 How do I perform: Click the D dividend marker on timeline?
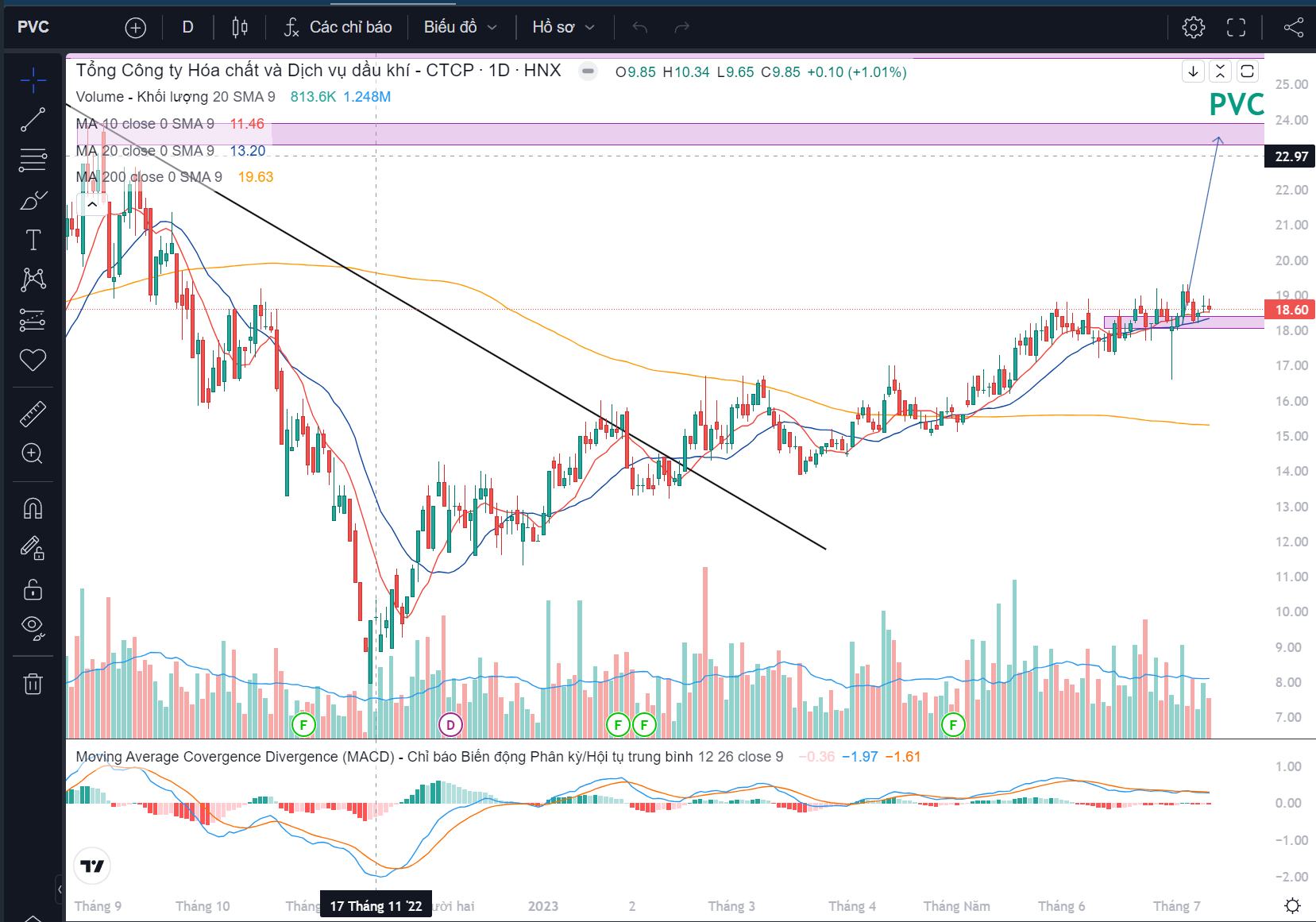[450, 724]
